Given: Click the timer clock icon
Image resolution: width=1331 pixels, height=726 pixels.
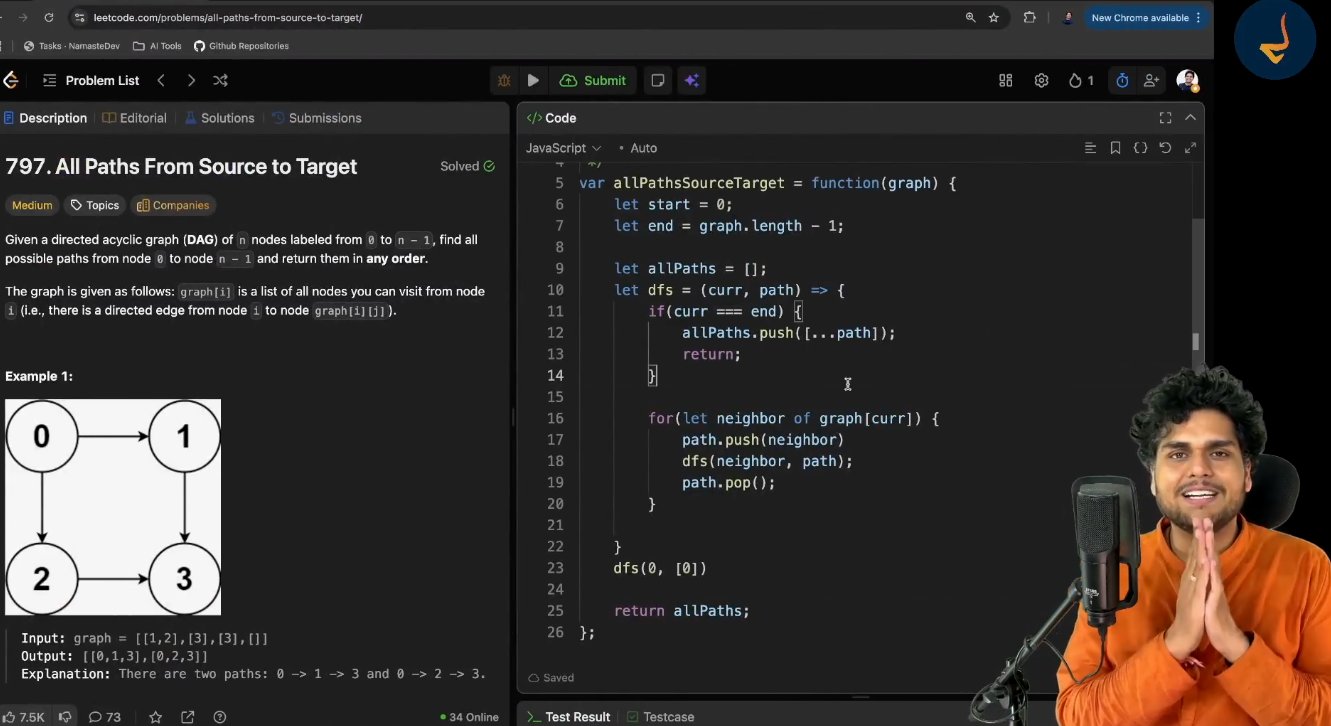Looking at the screenshot, I should click(1122, 81).
